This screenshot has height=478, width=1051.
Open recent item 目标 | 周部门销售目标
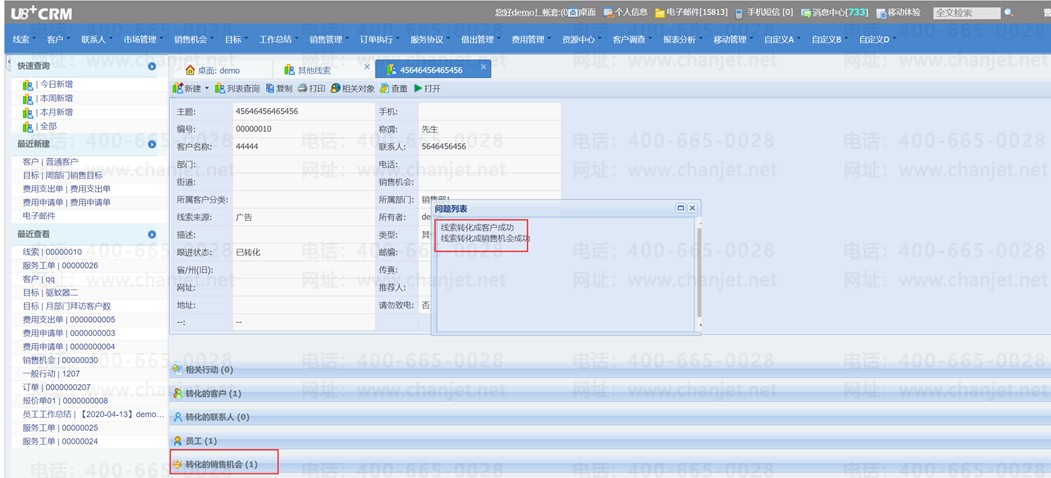pos(62,175)
